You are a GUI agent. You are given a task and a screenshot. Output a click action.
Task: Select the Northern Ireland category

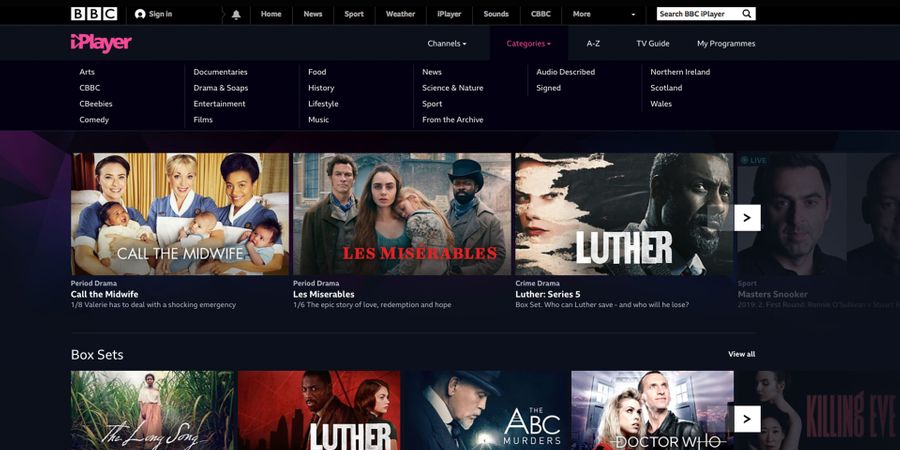pos(680,72)
